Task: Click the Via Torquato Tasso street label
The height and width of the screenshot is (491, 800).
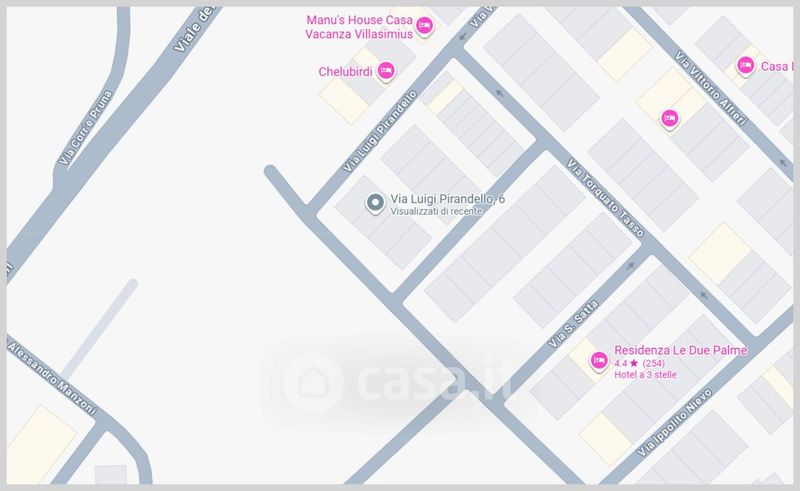Action: tap(605, 198)
